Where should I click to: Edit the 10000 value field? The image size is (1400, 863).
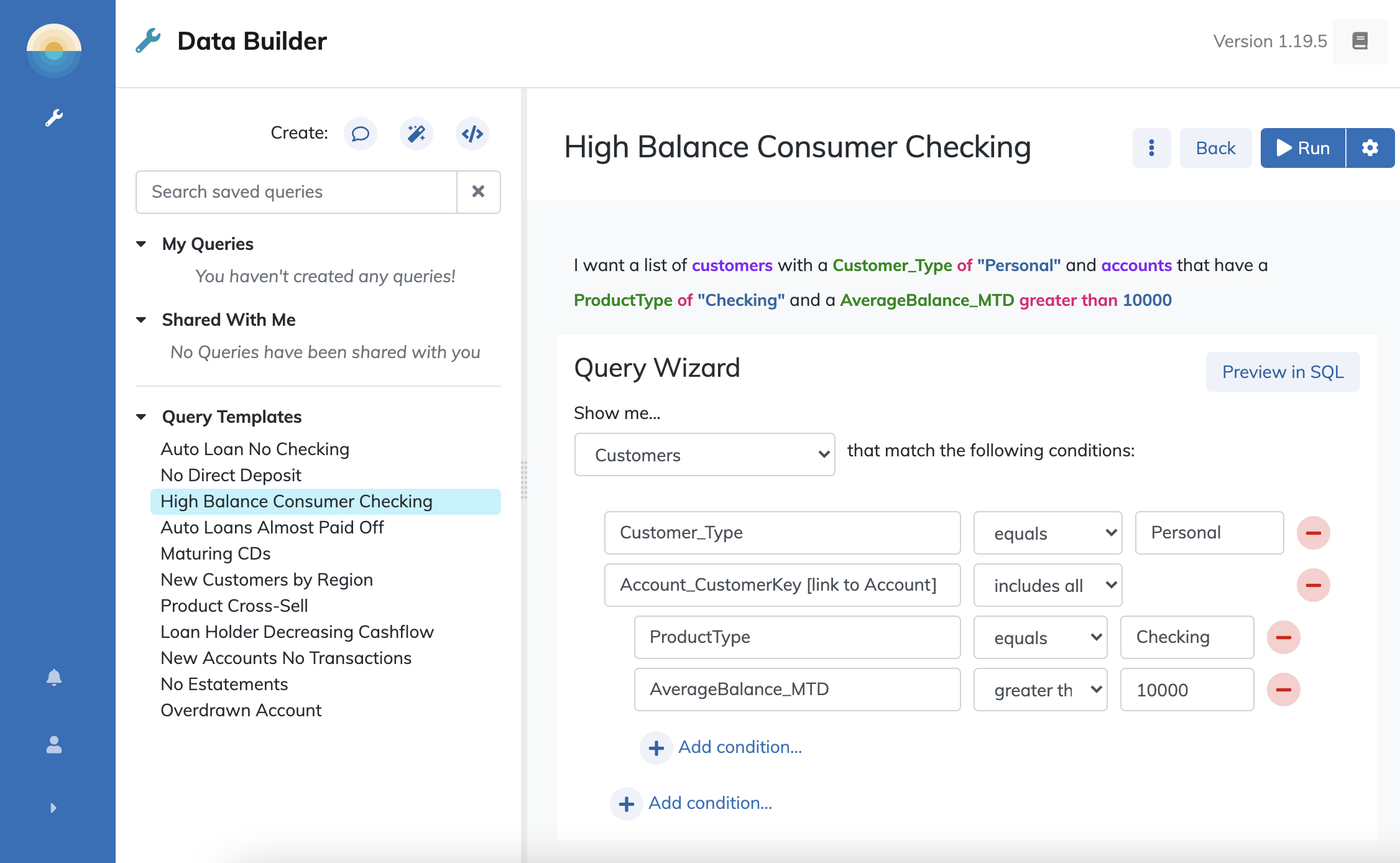(1187, 690)
